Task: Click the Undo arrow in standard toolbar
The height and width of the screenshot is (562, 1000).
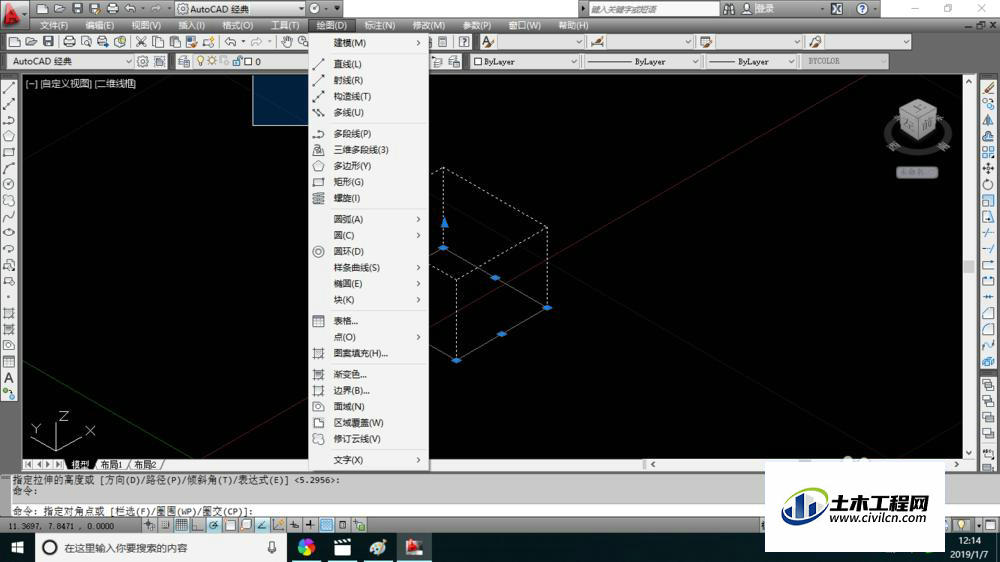Action: (x=230, y=42)
